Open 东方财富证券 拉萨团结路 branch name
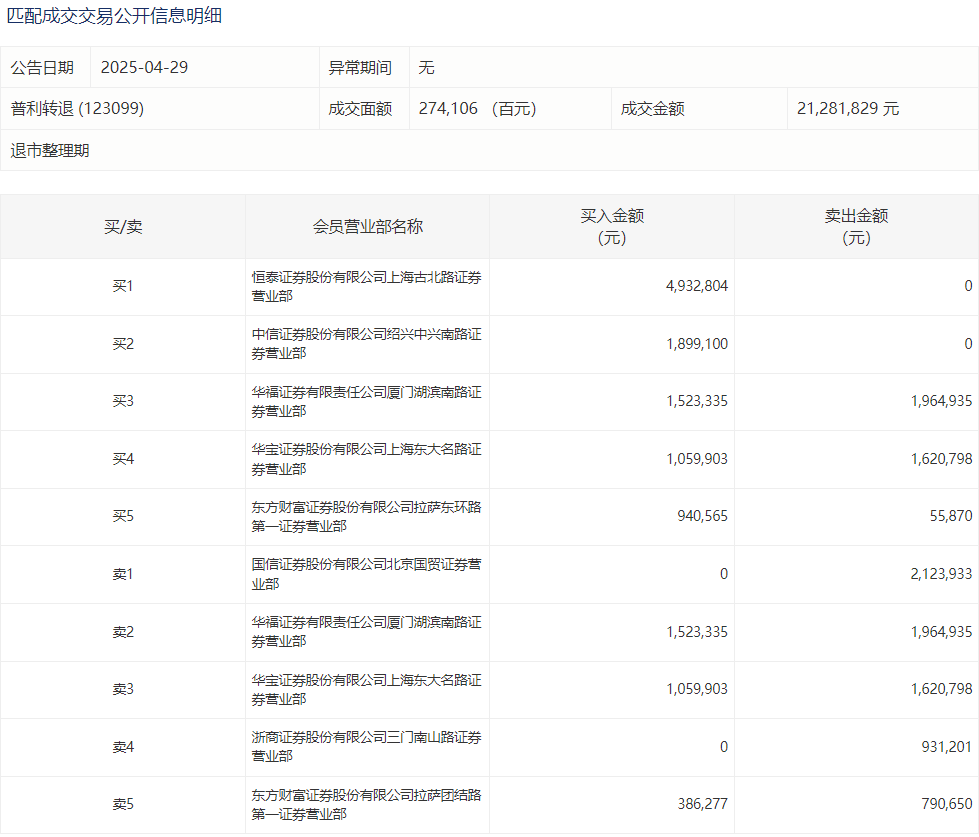979x837 pixels. [366, 805]
